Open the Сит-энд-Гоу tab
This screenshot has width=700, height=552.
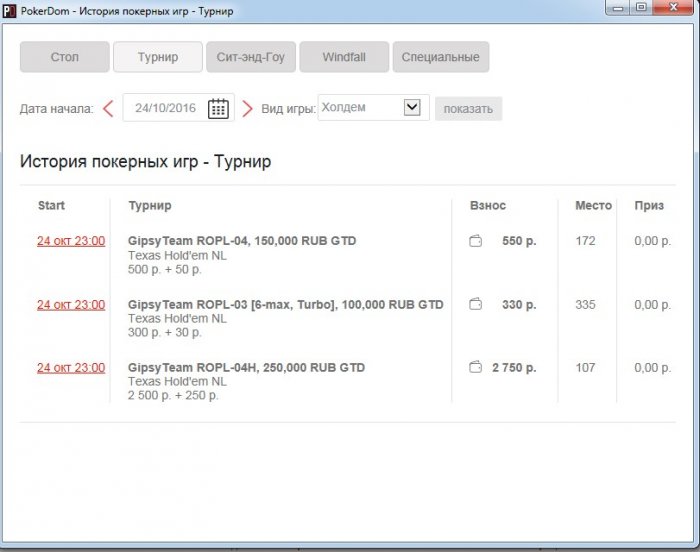[x=251, y=57]
